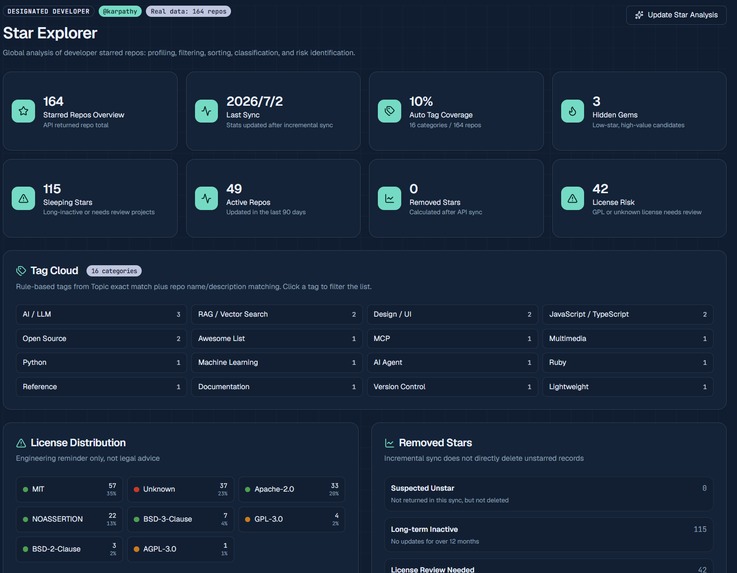Select the MCP tag
Image resolution: width=737 pixels, height=573 pixels.
[x=452, y=338]
